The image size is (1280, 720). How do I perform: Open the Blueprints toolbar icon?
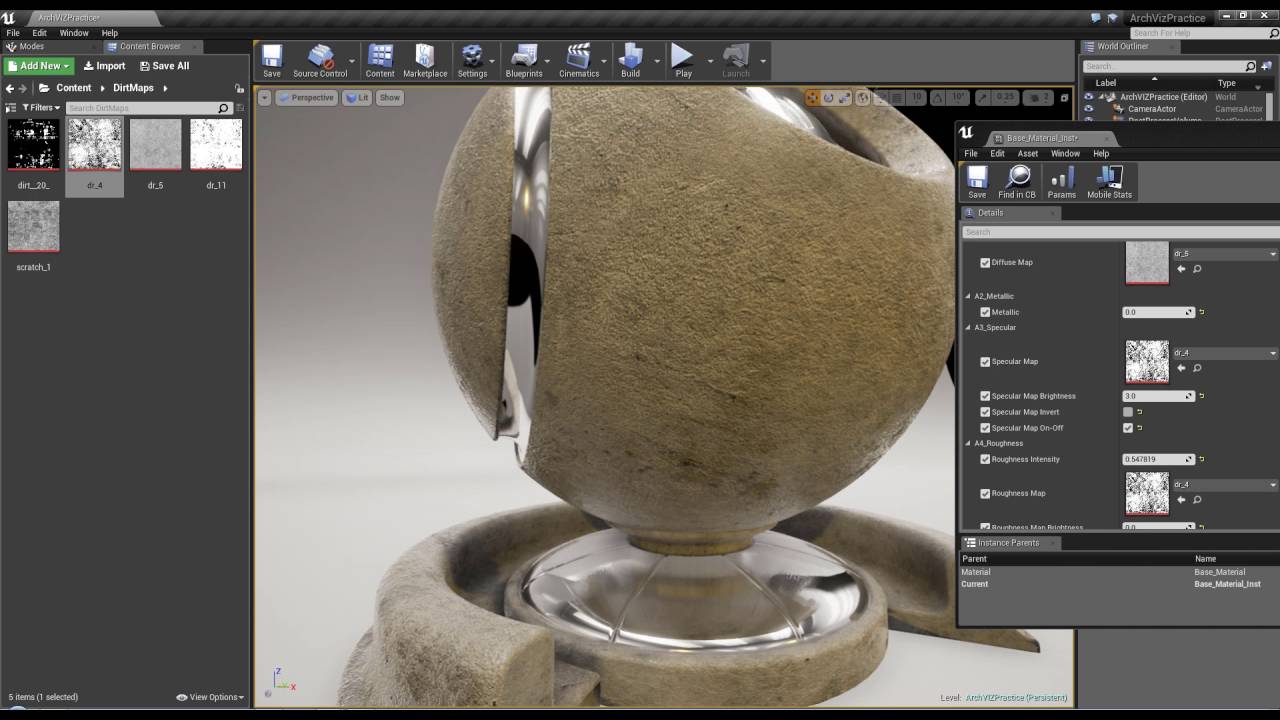point(524,61)
